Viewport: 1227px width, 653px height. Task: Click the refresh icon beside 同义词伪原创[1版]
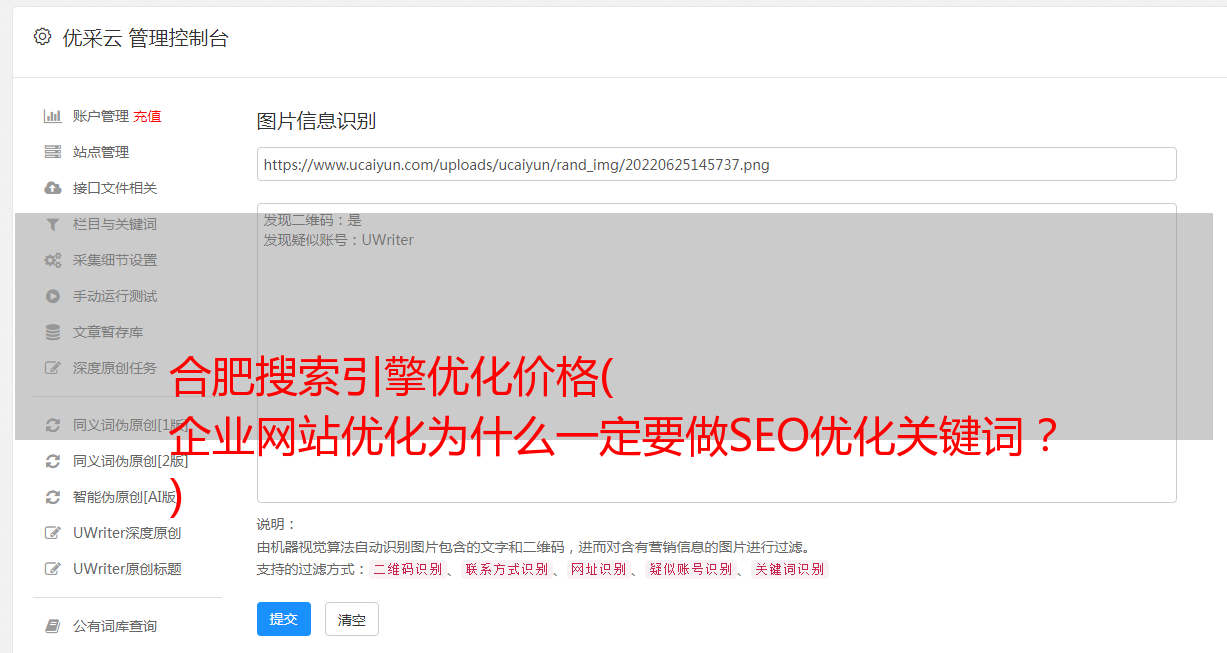click(x=53, y=425)
